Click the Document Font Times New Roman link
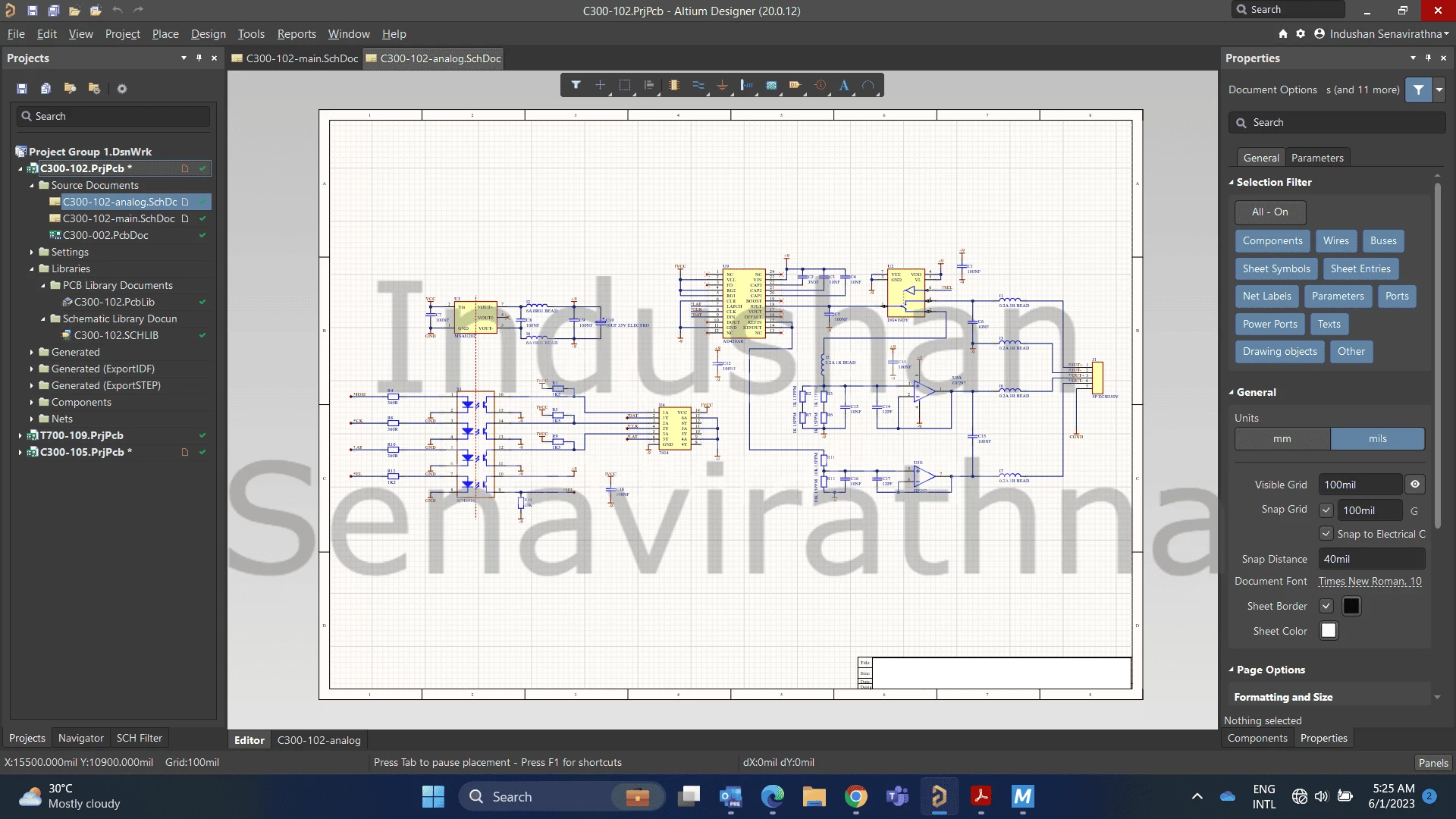 [1370, 582]
